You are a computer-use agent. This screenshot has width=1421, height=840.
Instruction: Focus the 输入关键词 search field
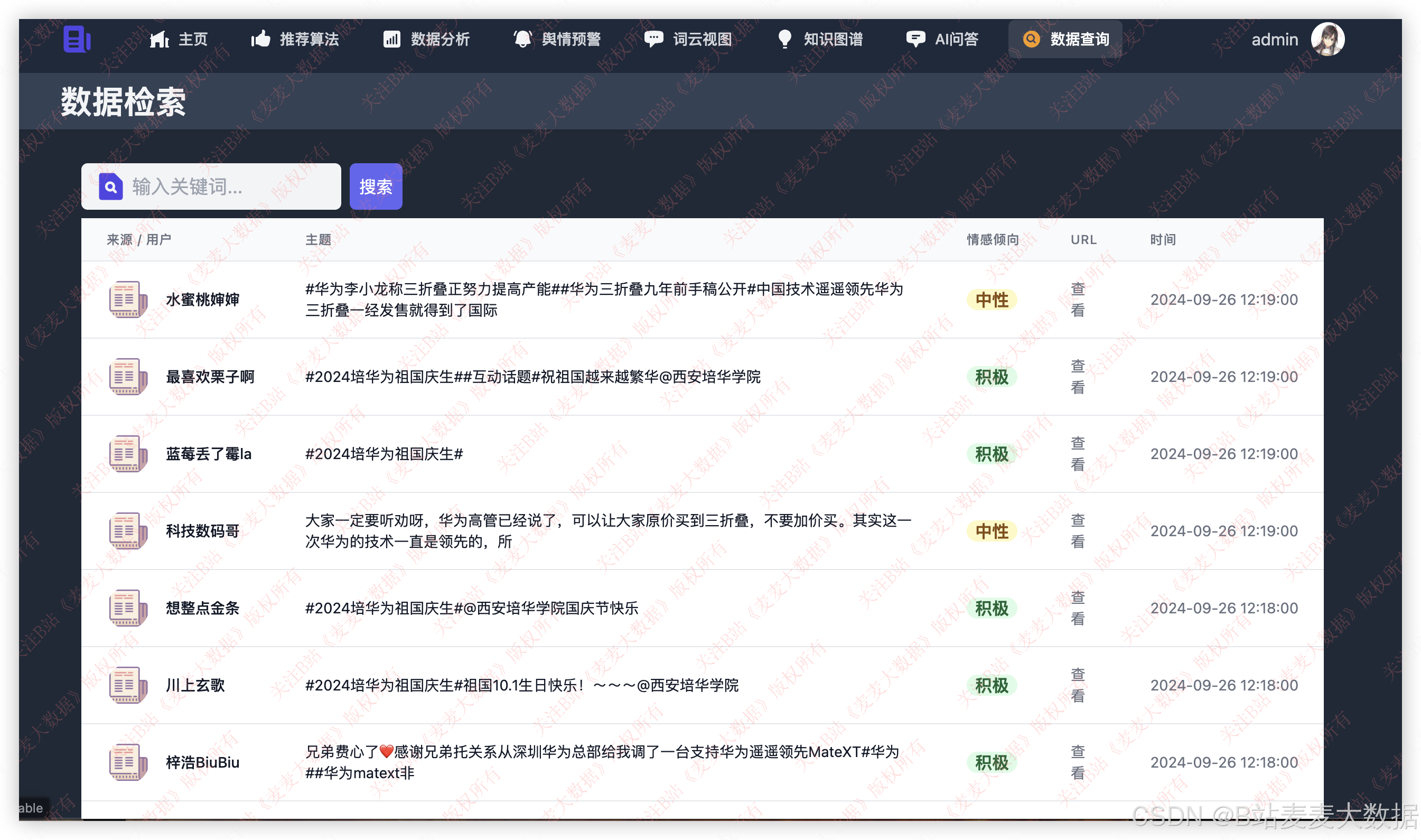click(227, 187)
